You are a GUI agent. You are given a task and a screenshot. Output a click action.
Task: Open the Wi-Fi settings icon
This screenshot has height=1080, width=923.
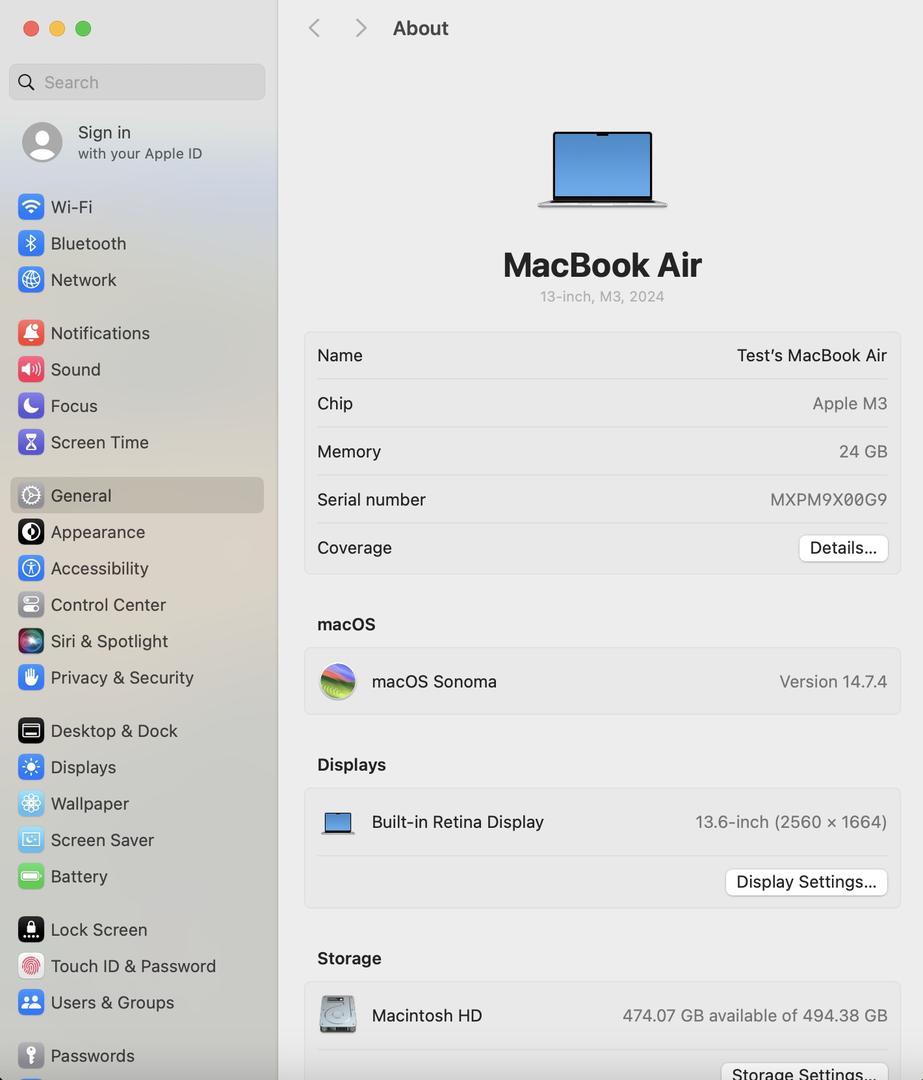[31, 207]
